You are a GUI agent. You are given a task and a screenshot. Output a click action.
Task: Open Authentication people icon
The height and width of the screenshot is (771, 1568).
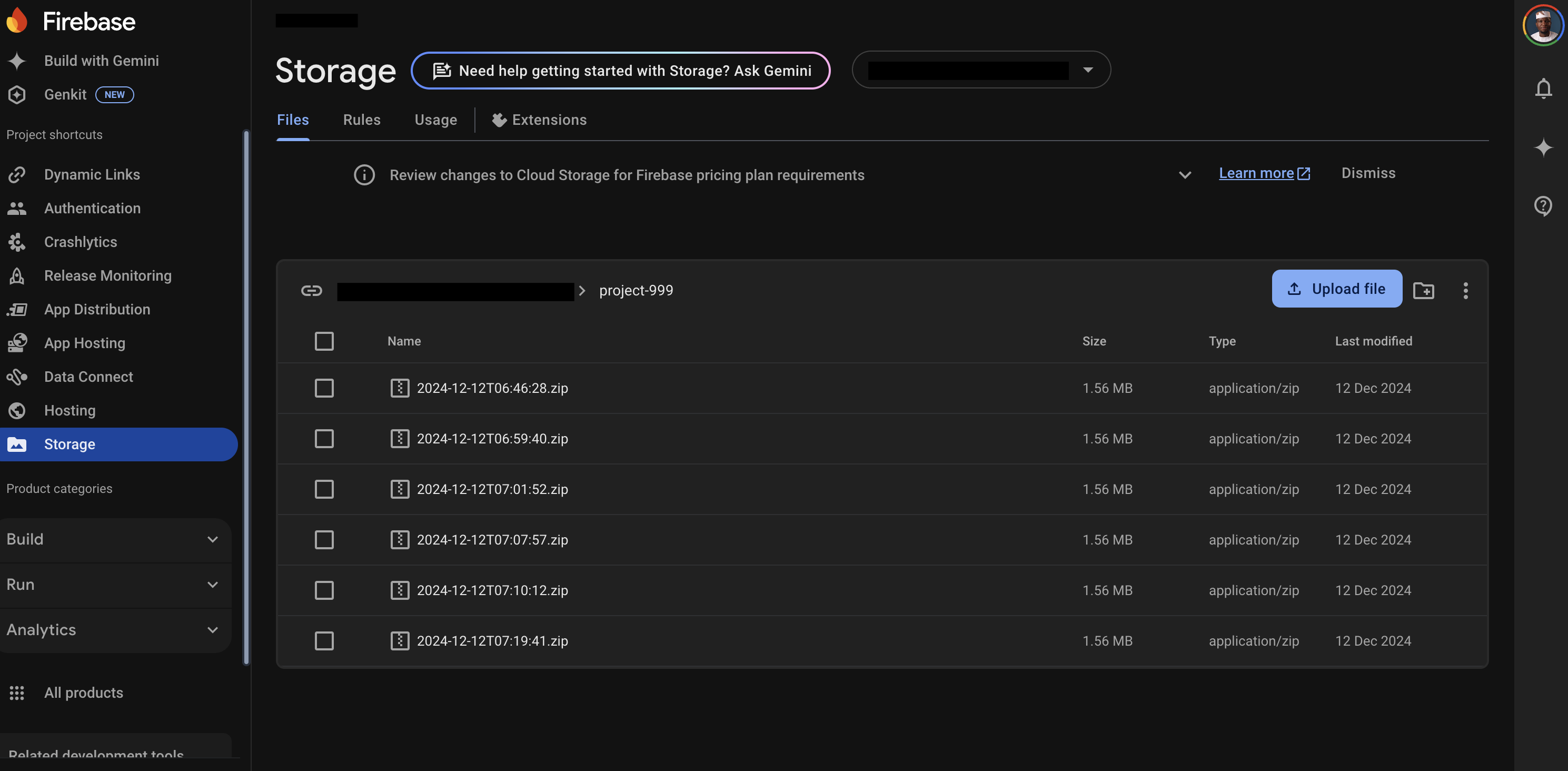[17, 208]
